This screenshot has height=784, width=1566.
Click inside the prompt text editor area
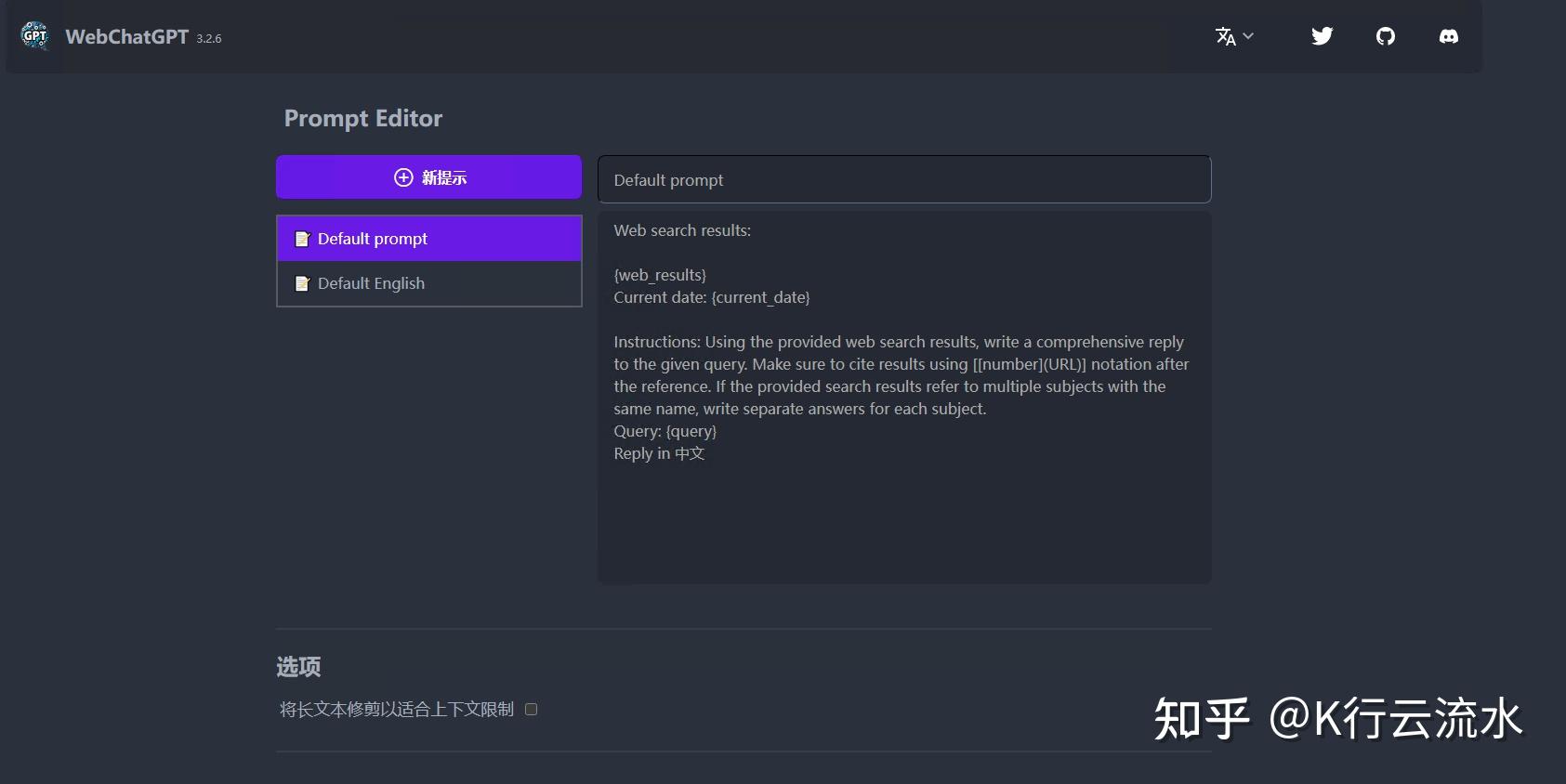click(904, 398)
